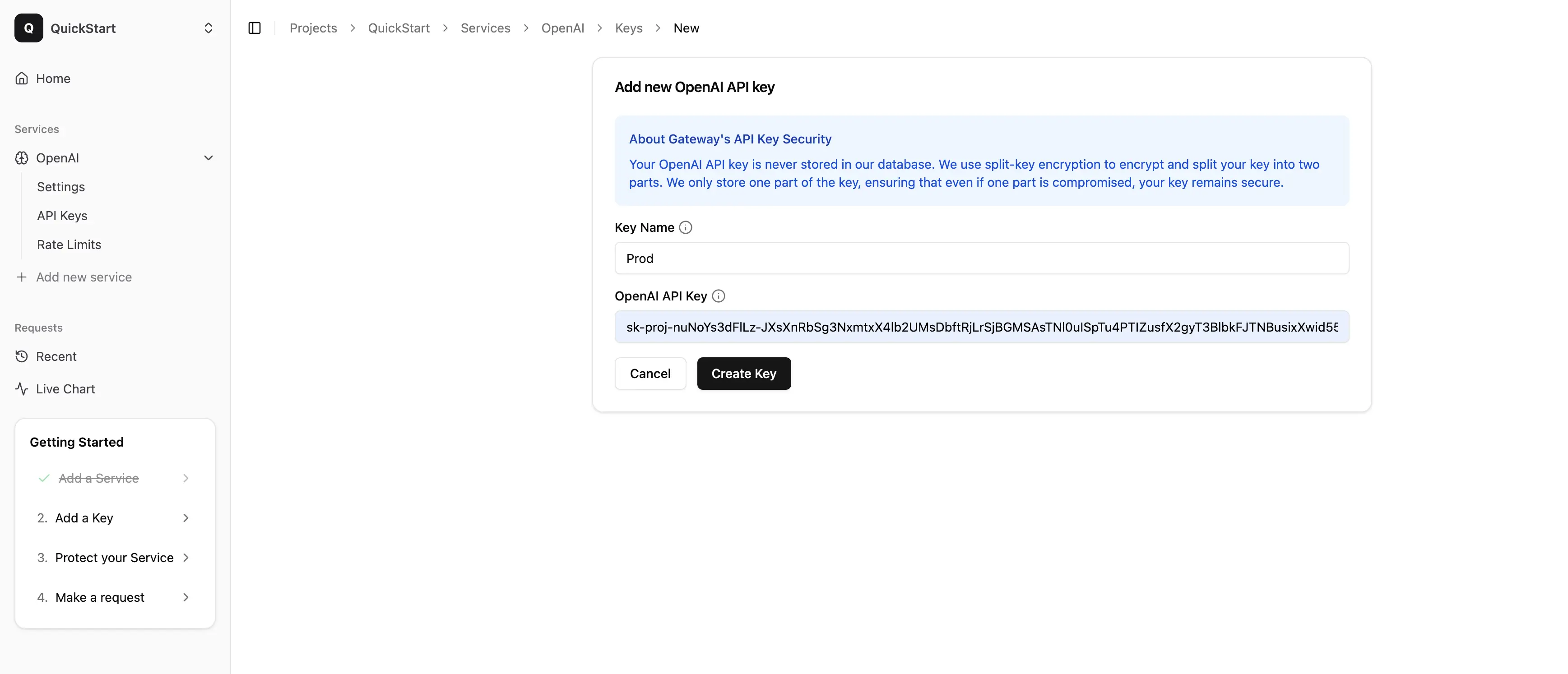Go to Services in breadcrumb
Image resolution: width=1568 pixels, height=674 pixels.
pos(485,28)
